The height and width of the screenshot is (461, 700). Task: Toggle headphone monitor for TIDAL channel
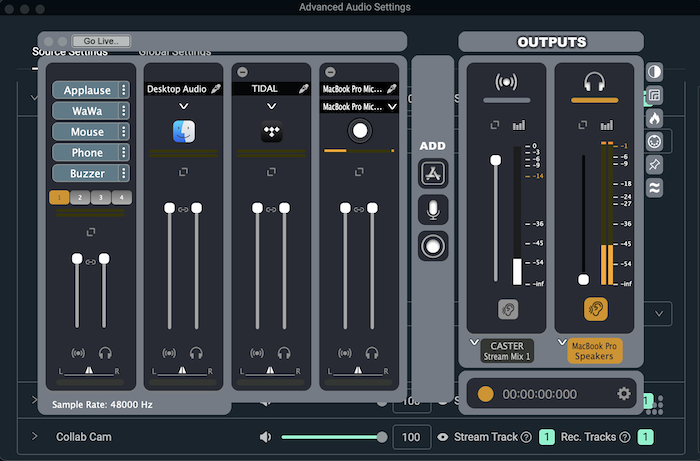coord(284,353)
